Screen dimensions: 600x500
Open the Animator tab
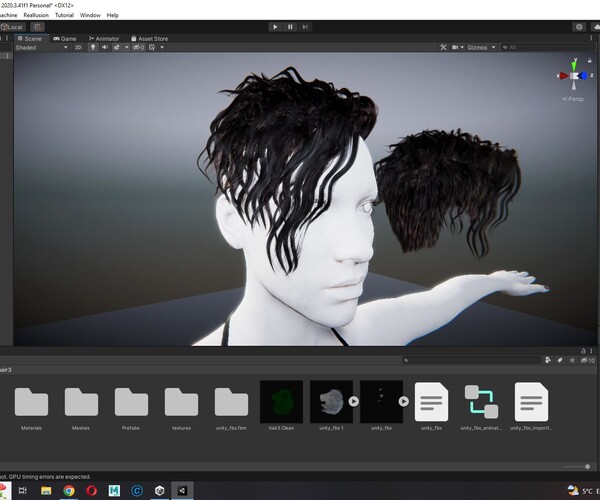pyautogui.click(x=104, y=39)
